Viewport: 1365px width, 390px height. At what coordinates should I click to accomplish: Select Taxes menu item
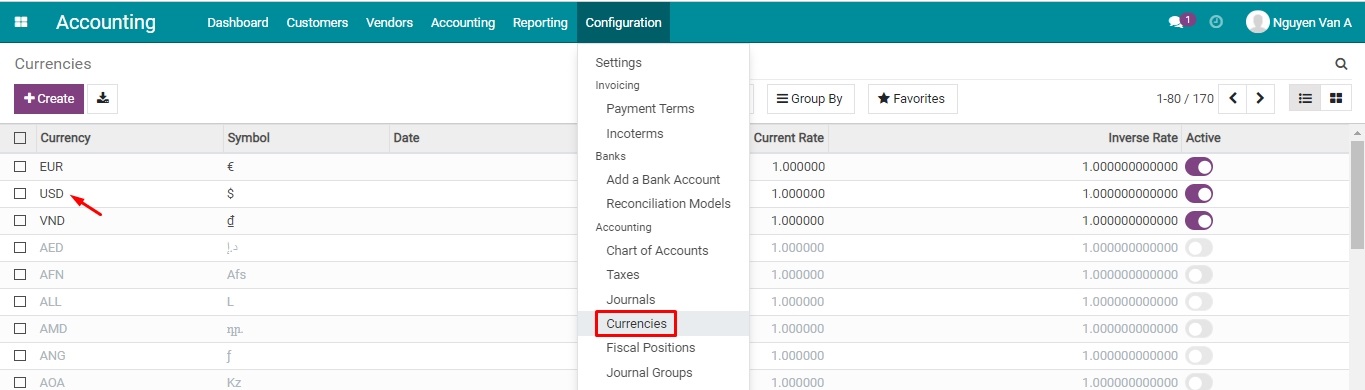point(664,275)
